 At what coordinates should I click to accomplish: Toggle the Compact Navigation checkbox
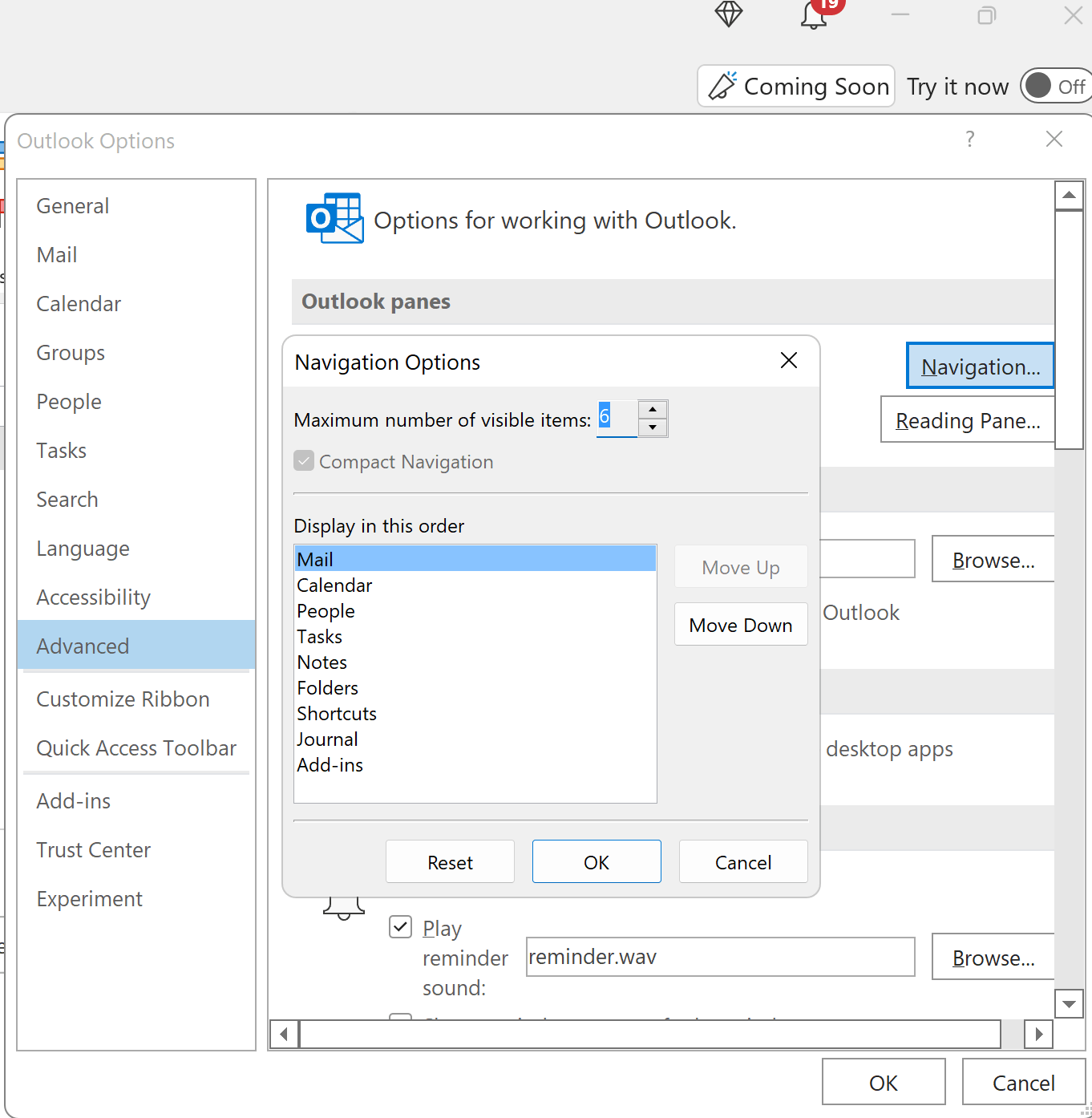[304, 461]
